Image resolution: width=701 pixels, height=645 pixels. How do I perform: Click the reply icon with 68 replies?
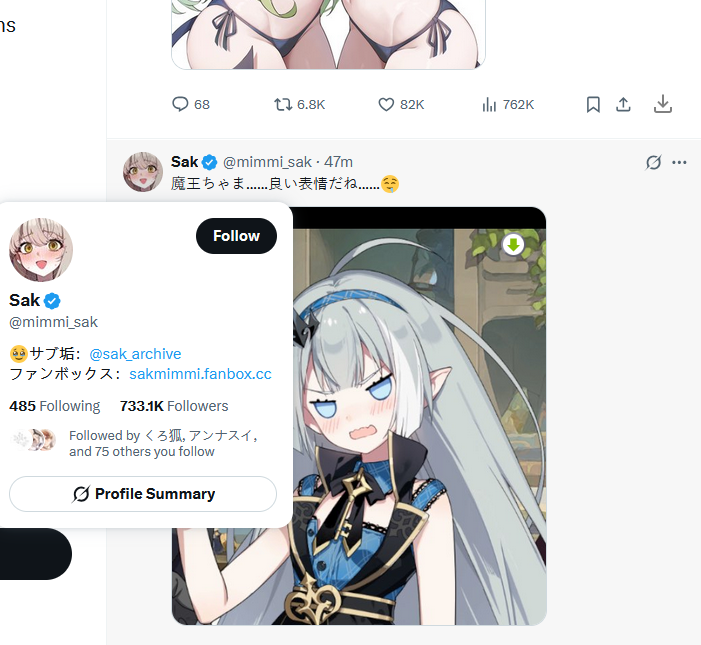pos(180,104)
